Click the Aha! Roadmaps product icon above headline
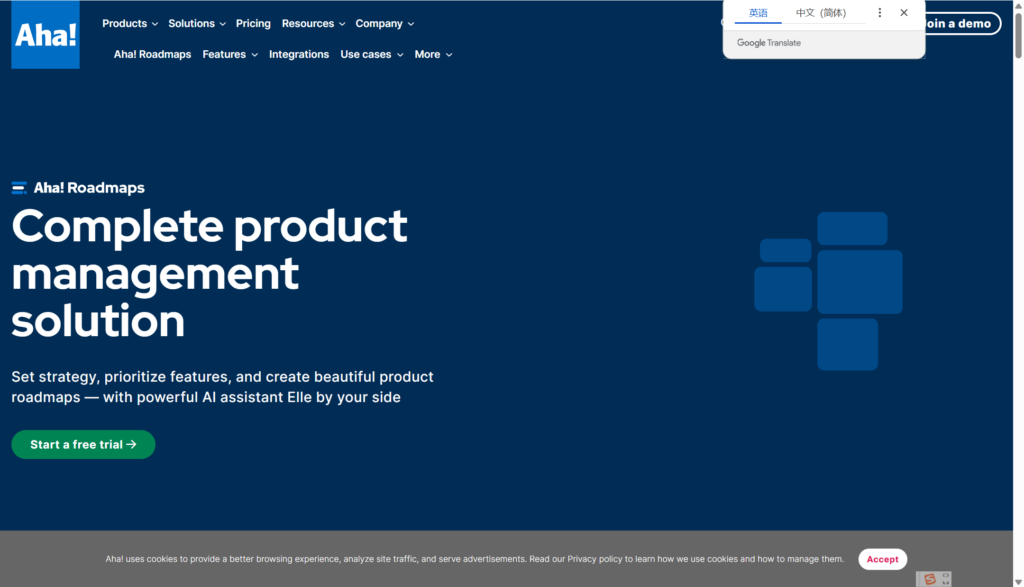1024x587 pixels. (19, 188)
